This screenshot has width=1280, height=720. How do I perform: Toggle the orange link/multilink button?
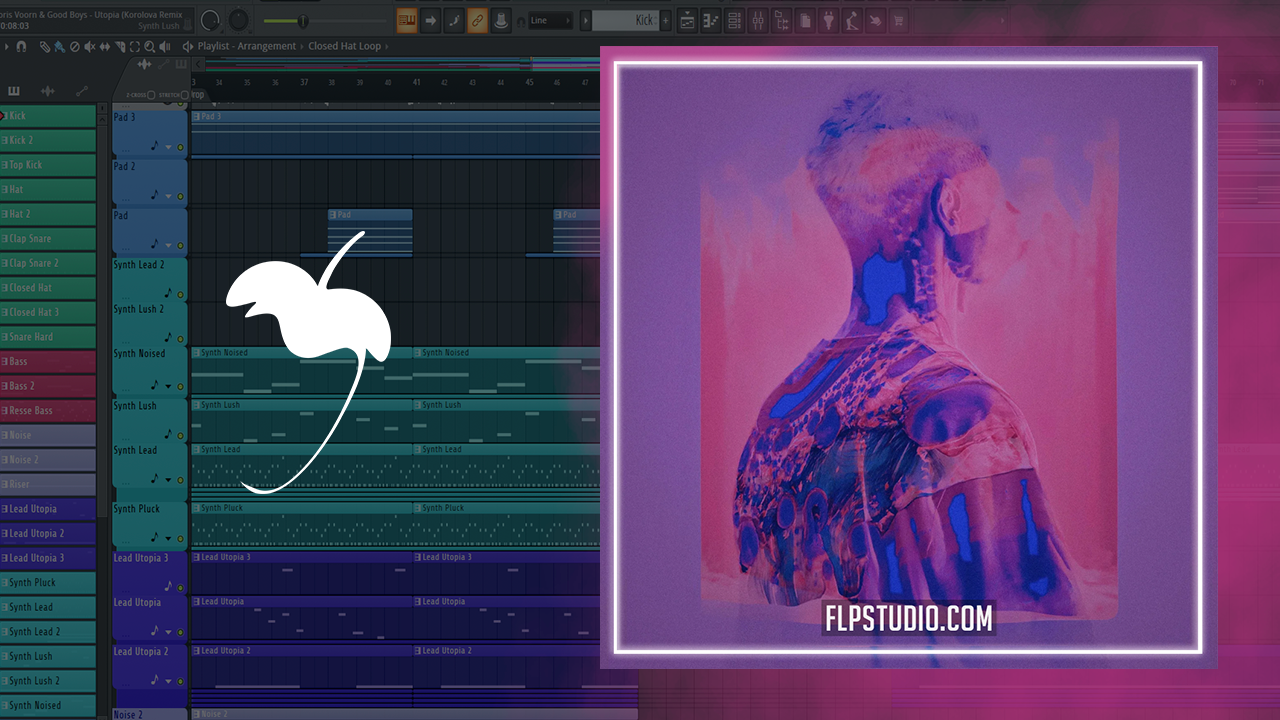[x=478, y=20]
